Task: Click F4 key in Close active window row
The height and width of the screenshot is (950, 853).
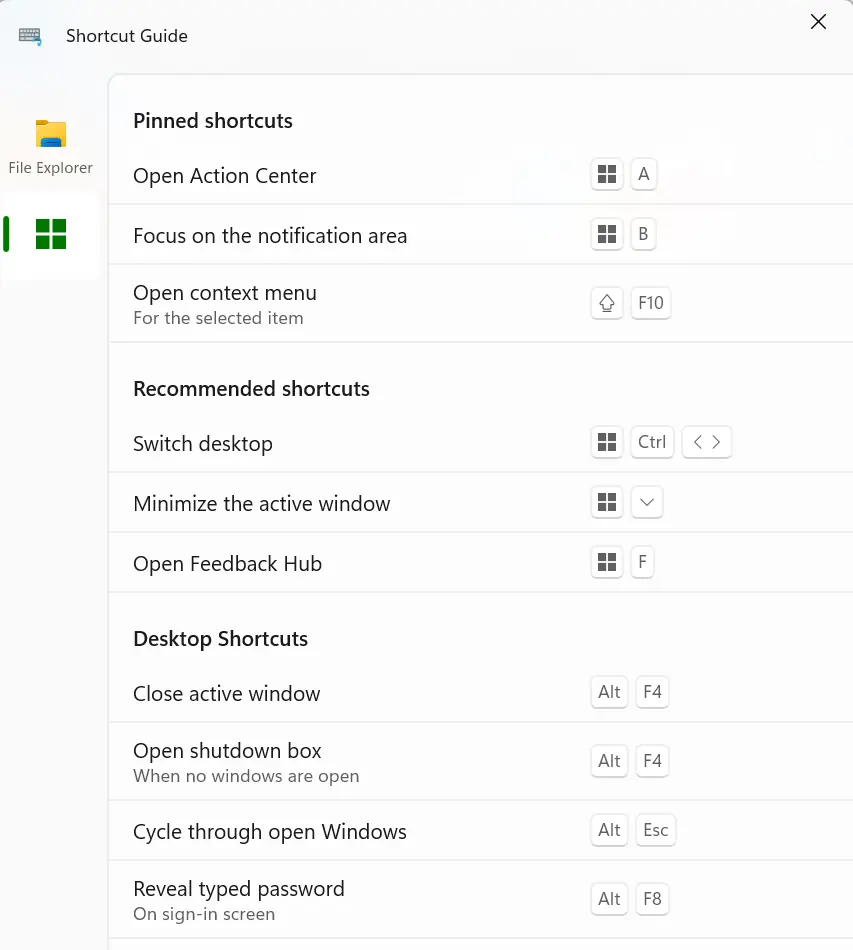Action: point(652,692)
